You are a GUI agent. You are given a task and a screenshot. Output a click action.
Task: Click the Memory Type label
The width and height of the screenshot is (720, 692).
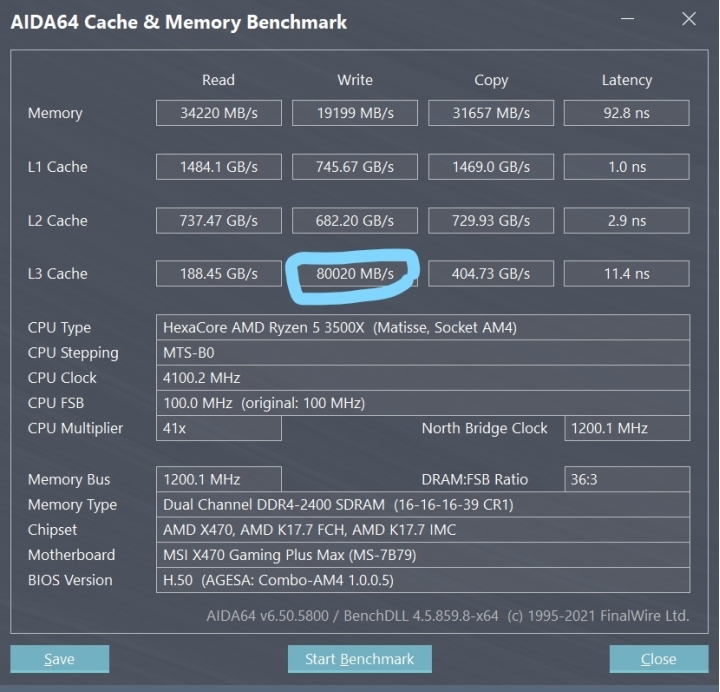(x=73, y=506)
